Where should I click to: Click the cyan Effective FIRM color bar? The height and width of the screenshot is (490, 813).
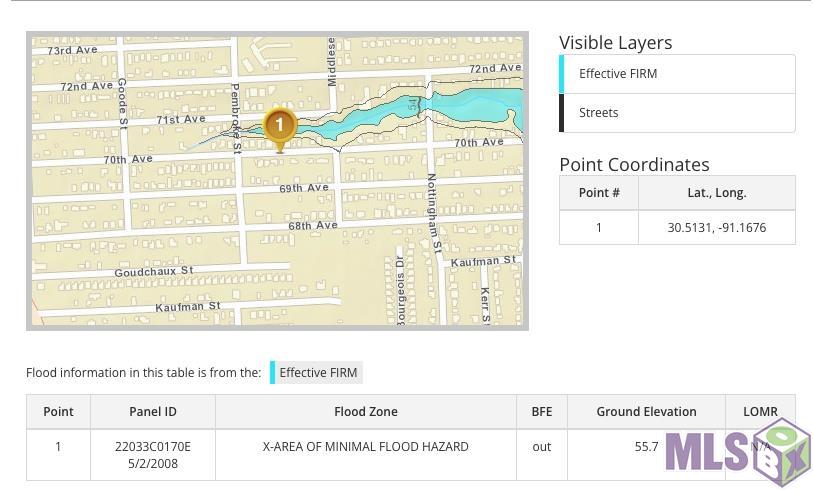point(562,74)
